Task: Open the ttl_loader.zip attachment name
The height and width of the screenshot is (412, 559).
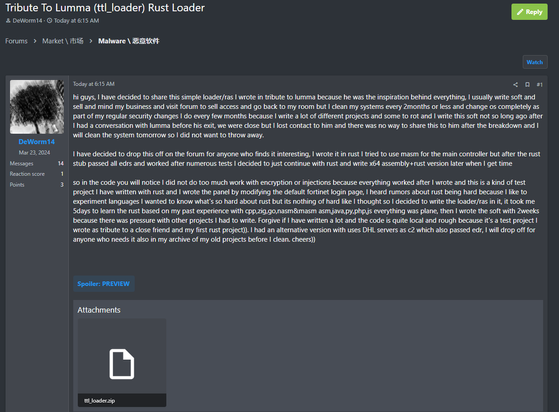Action: (x=99, y=401)
